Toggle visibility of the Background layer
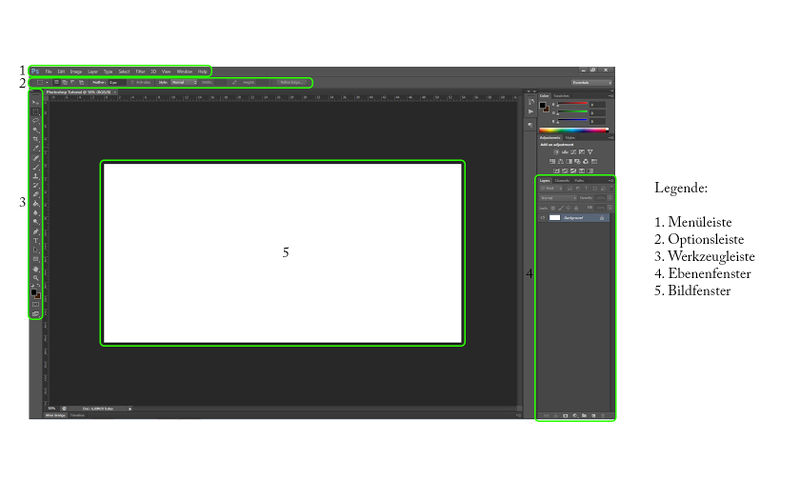The height and width of the screenshot is (500, 800). (x=541, y=217)
